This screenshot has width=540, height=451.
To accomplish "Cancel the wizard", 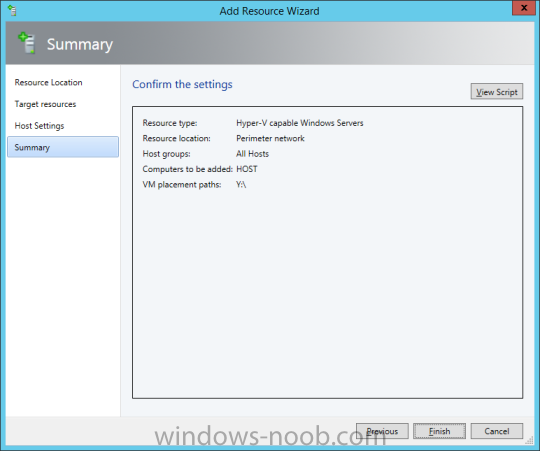I will pos(497,431).
